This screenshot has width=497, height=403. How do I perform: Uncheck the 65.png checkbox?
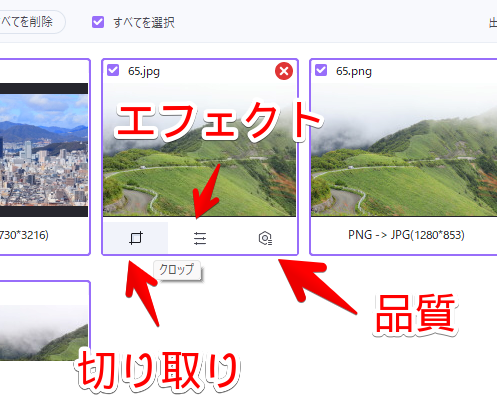(x=321, y=70)
